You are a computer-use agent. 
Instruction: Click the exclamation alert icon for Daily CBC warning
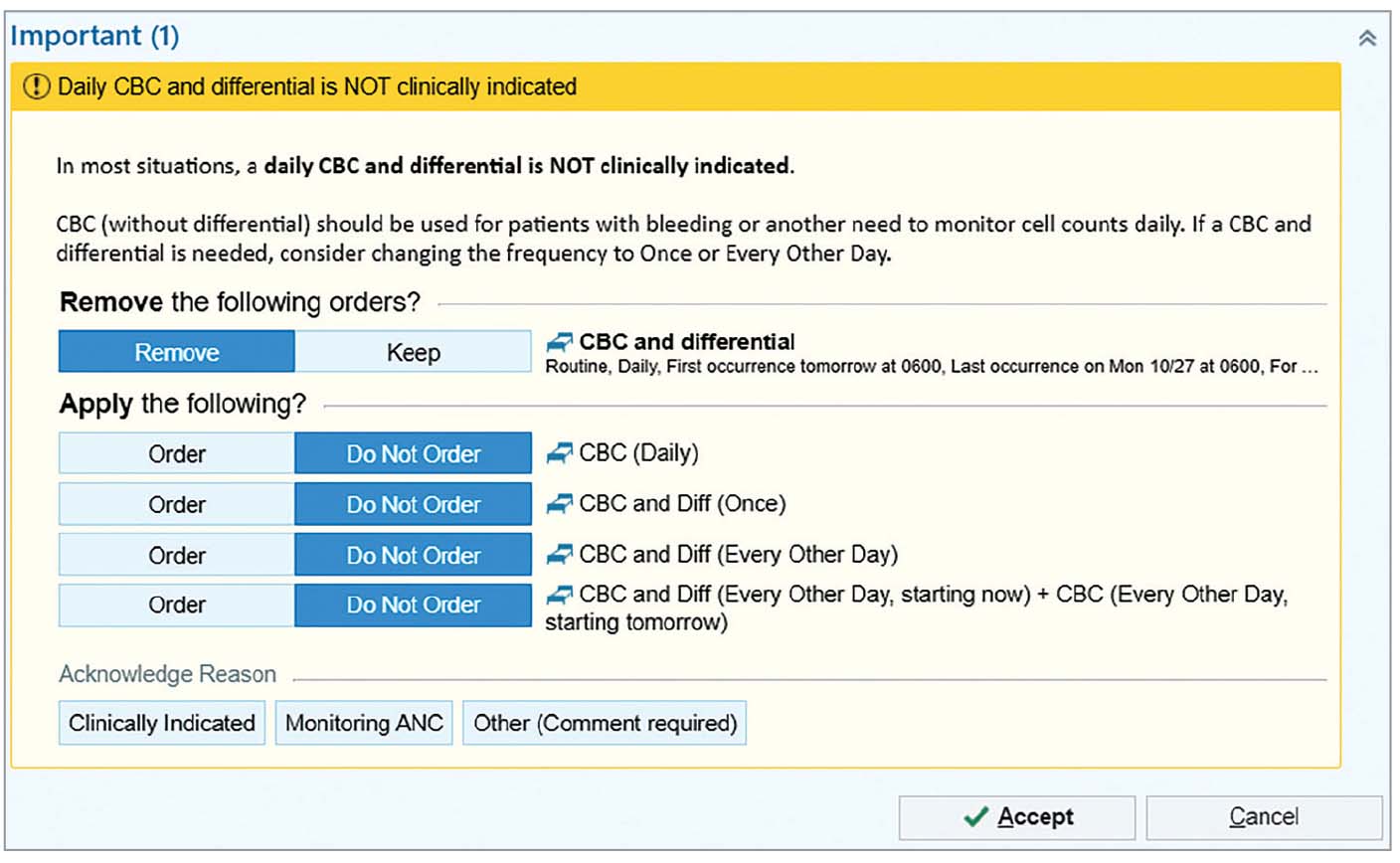click(35, 86)
